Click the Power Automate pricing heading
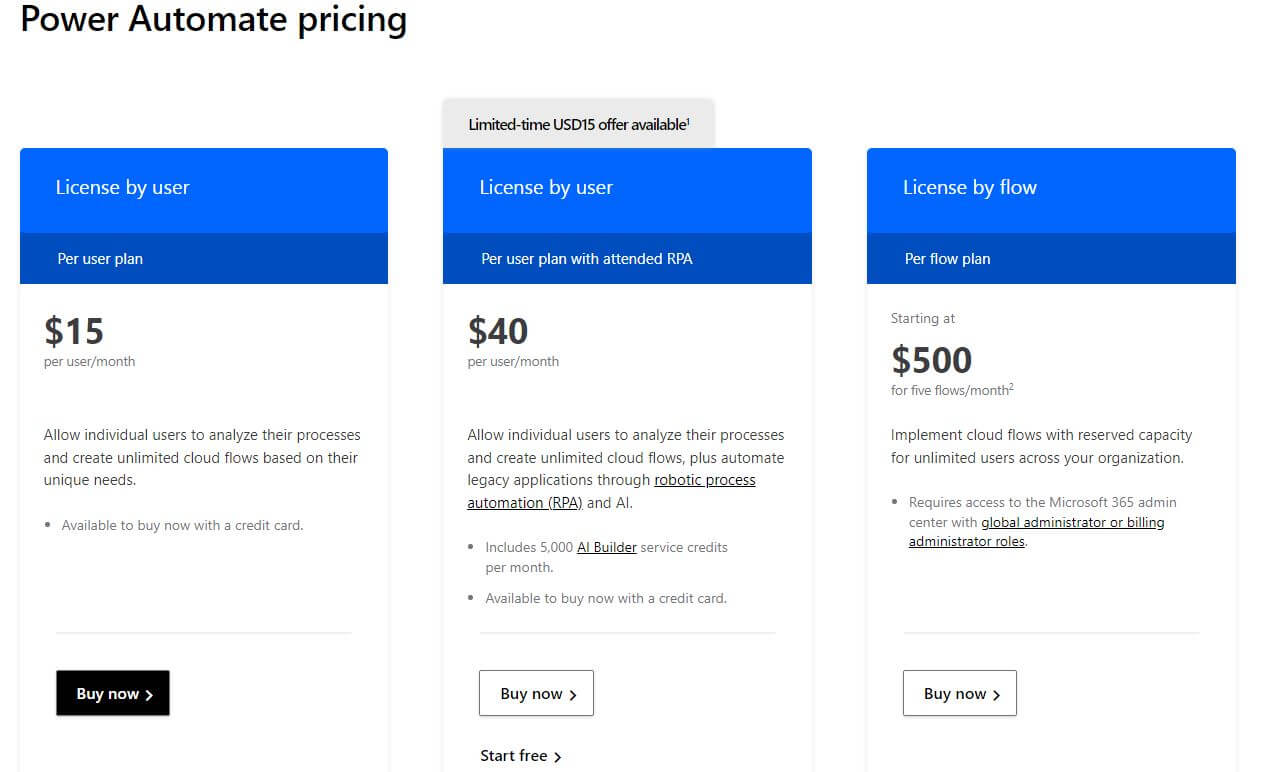Screen dimensions: 1279x772 pos(213,19)
